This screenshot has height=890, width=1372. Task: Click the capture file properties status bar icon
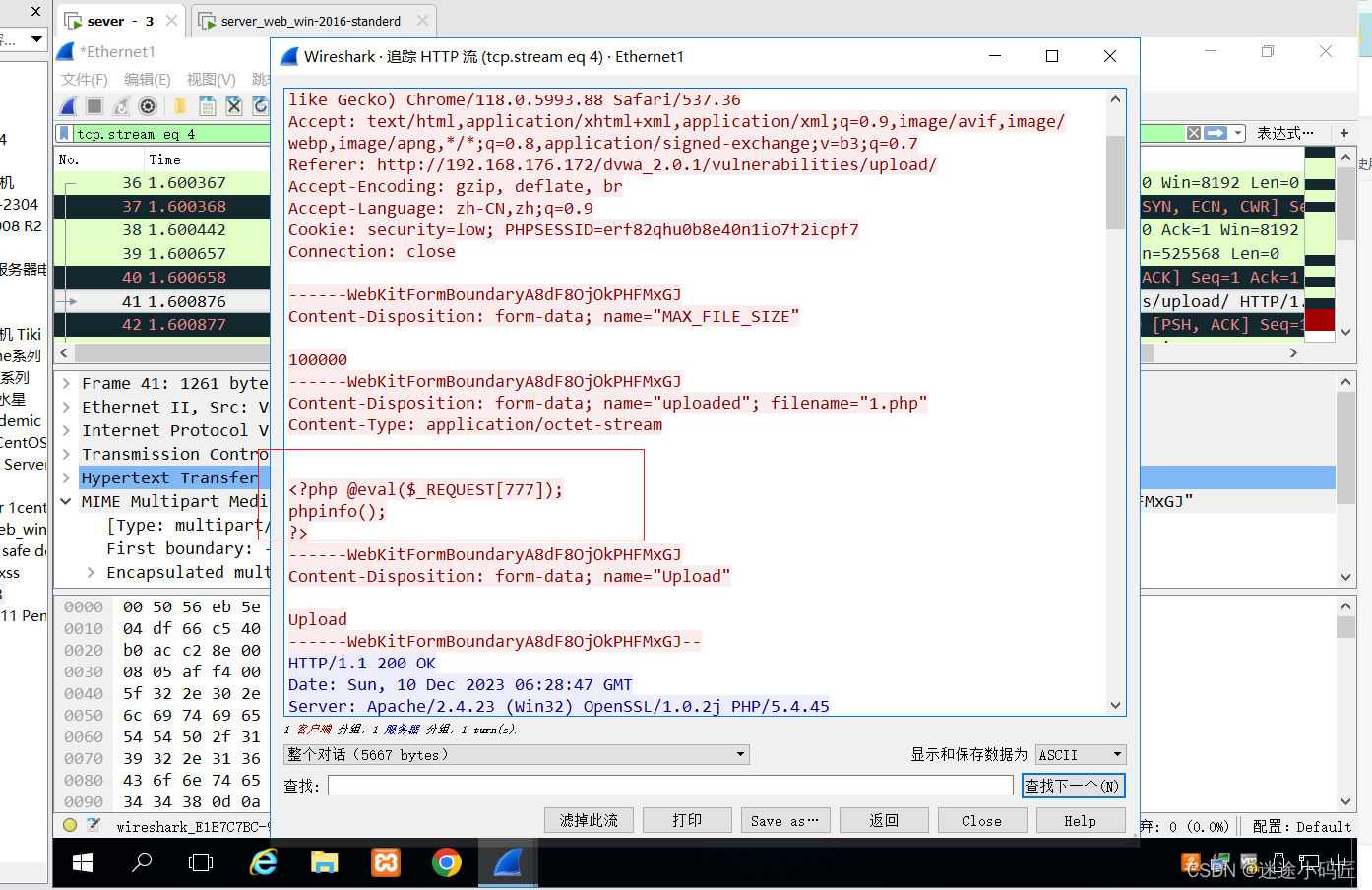[x=94, y=825]
